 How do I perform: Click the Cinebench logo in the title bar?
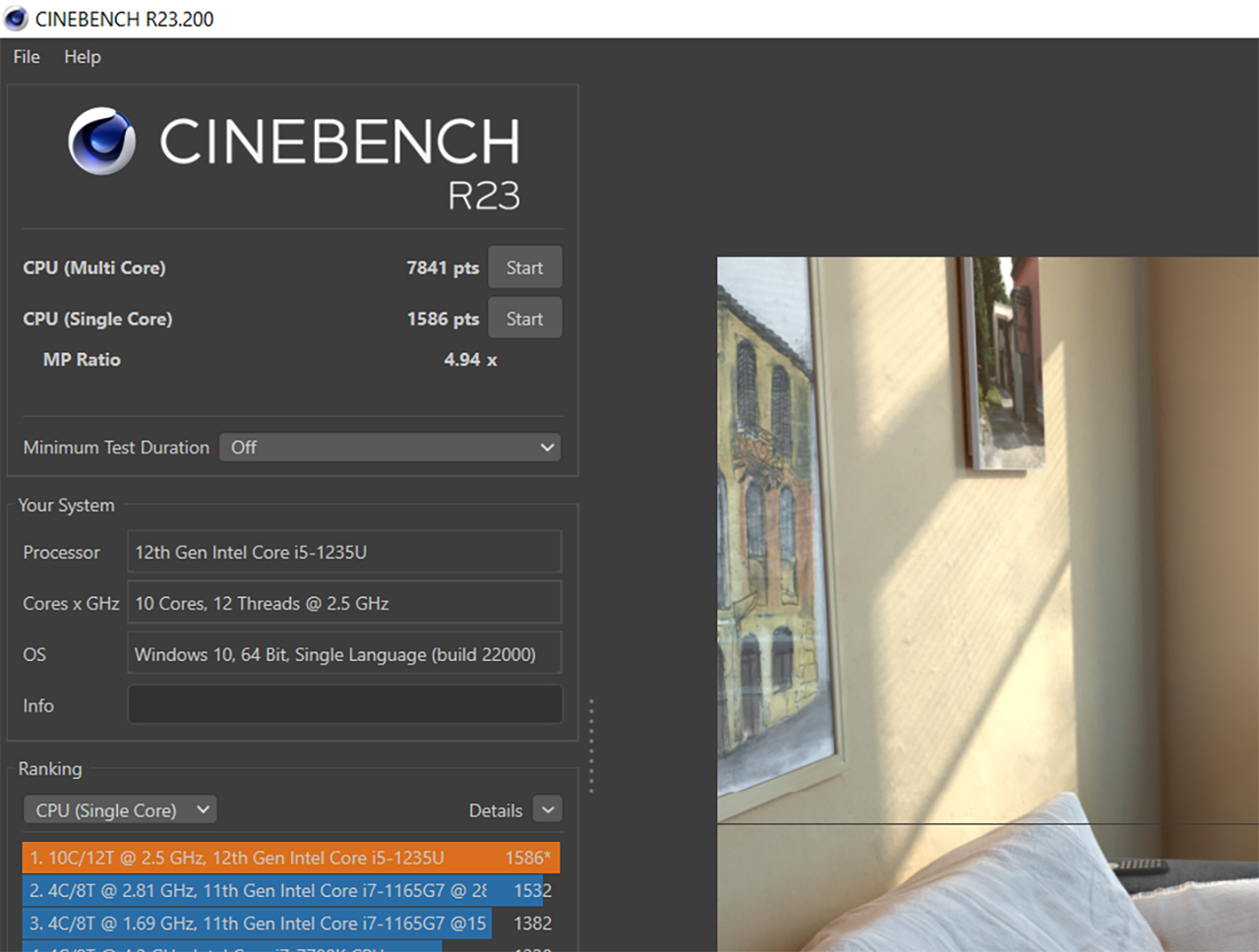[15, 18]
